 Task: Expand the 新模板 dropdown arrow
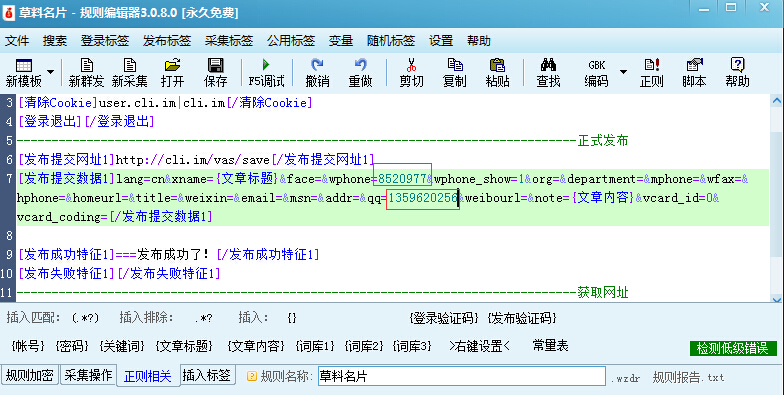pyautogui.click(x=50, y=72)
